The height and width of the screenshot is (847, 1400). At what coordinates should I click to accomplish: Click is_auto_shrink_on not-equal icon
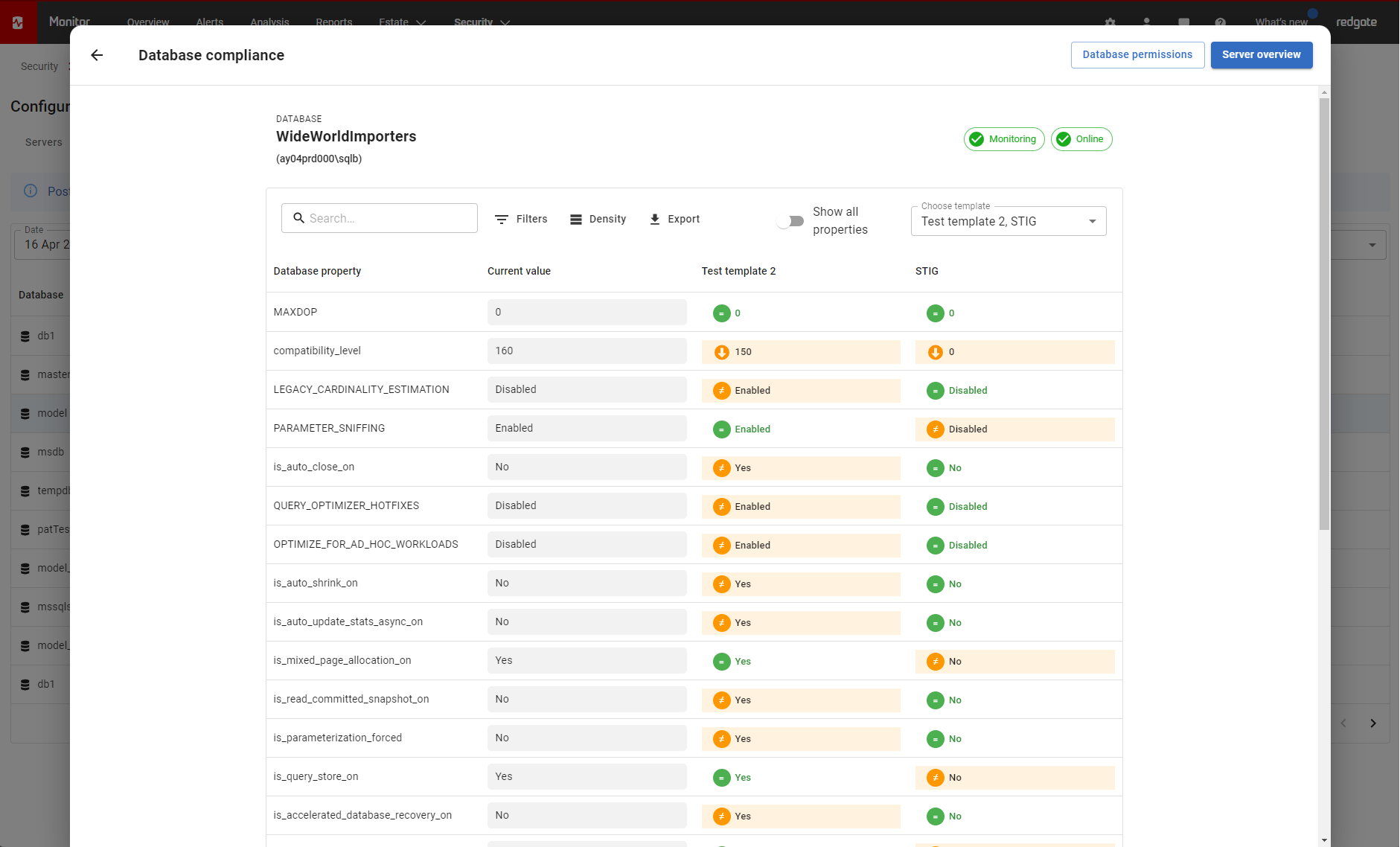click(721, 584)
